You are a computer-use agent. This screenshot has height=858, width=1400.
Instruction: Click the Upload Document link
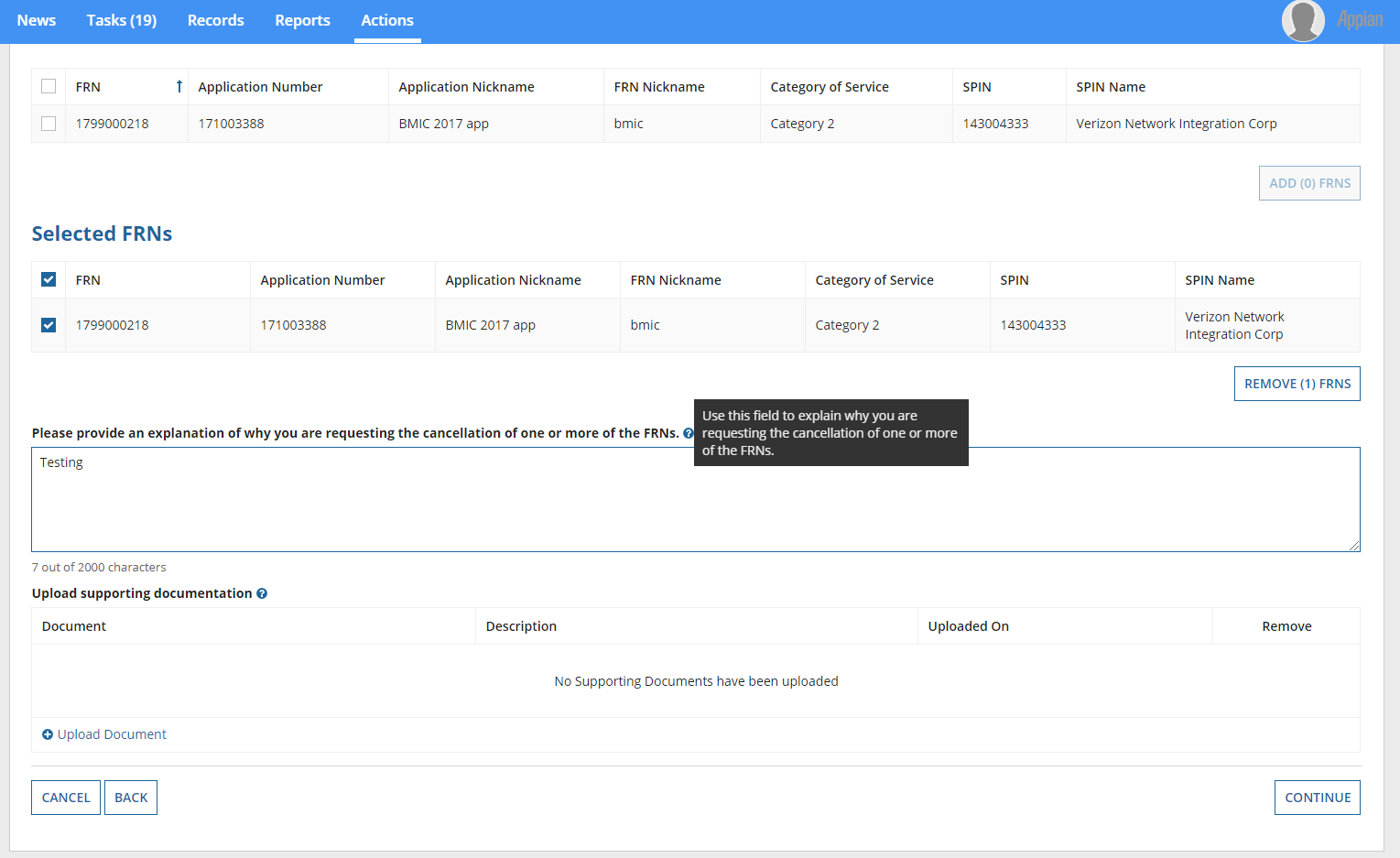click(112, 734)
